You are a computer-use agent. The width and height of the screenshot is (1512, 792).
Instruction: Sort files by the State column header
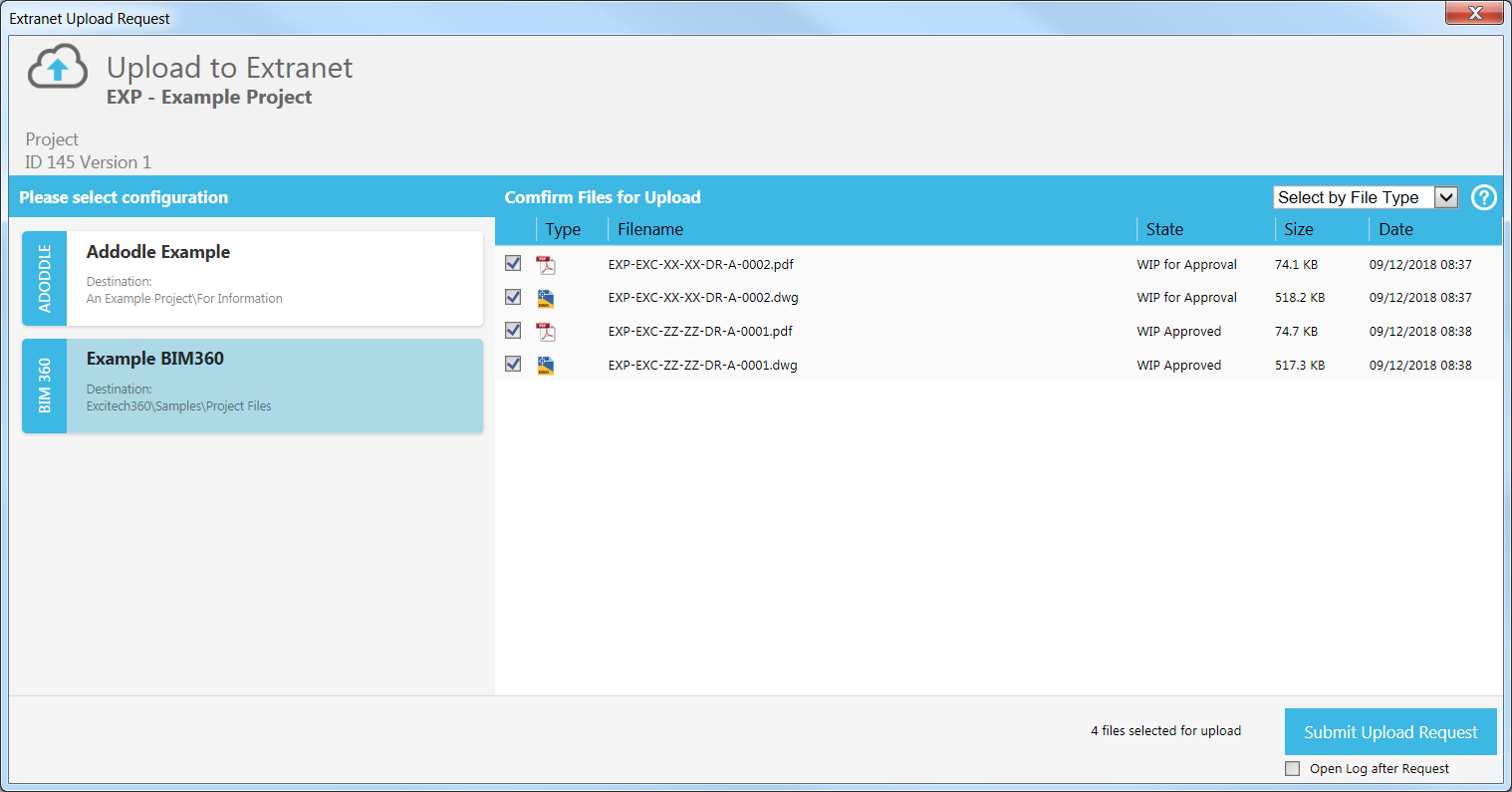click(x=1164, y=229)
